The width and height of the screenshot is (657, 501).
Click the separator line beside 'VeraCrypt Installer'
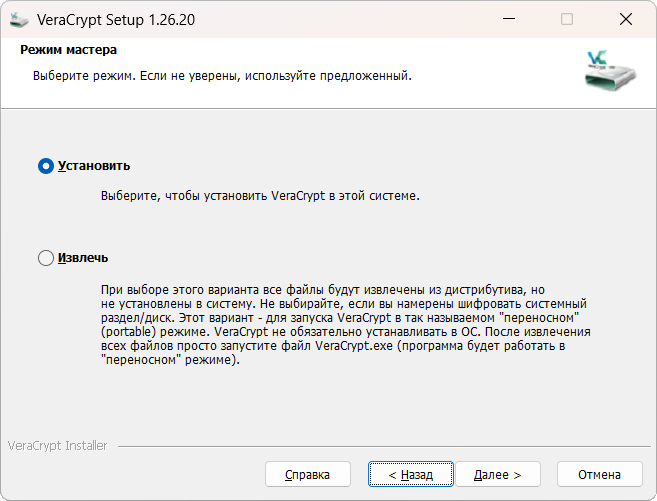[x=380, y=446]
